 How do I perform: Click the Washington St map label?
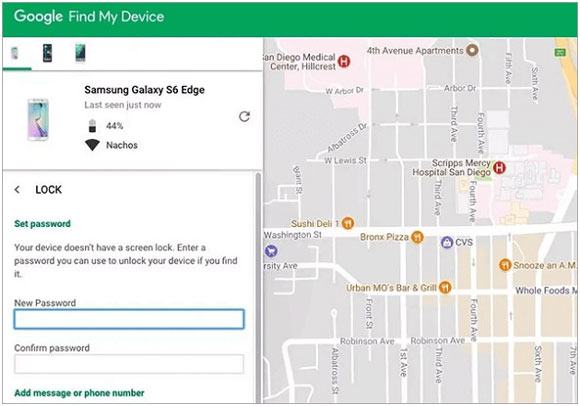(x=293, y=235)
